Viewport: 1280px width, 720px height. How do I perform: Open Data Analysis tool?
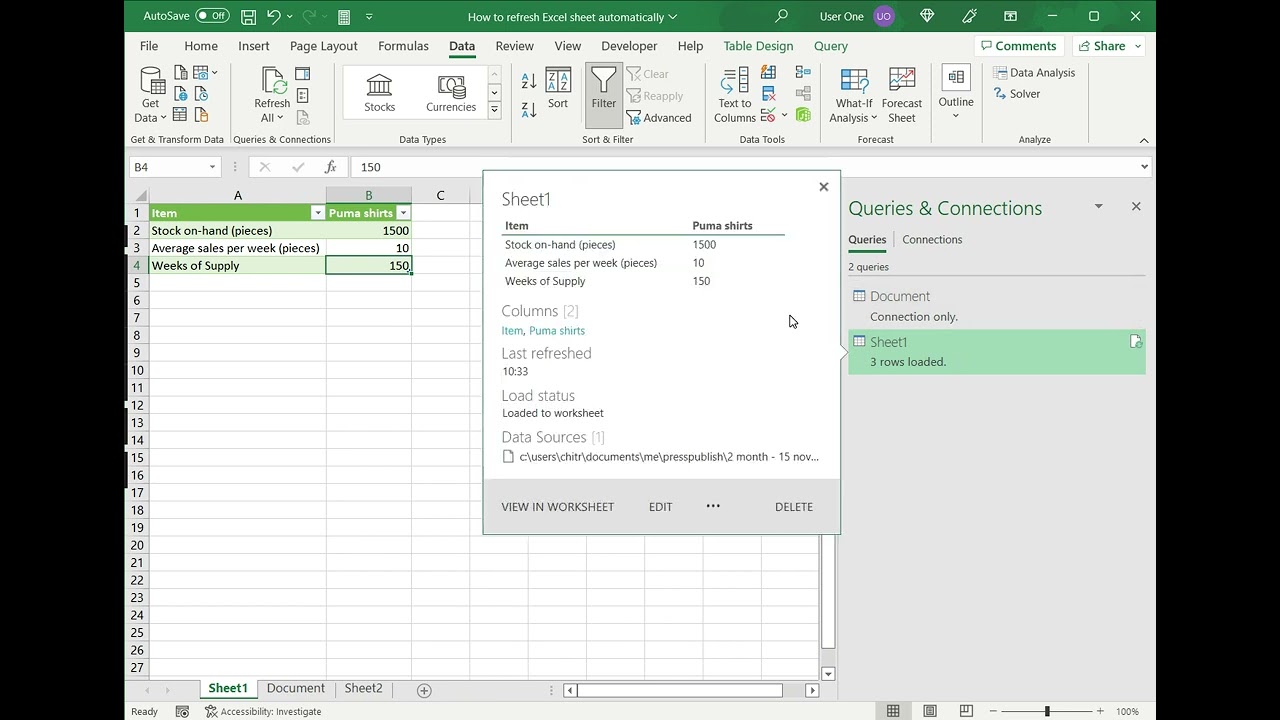(1034, 72)
